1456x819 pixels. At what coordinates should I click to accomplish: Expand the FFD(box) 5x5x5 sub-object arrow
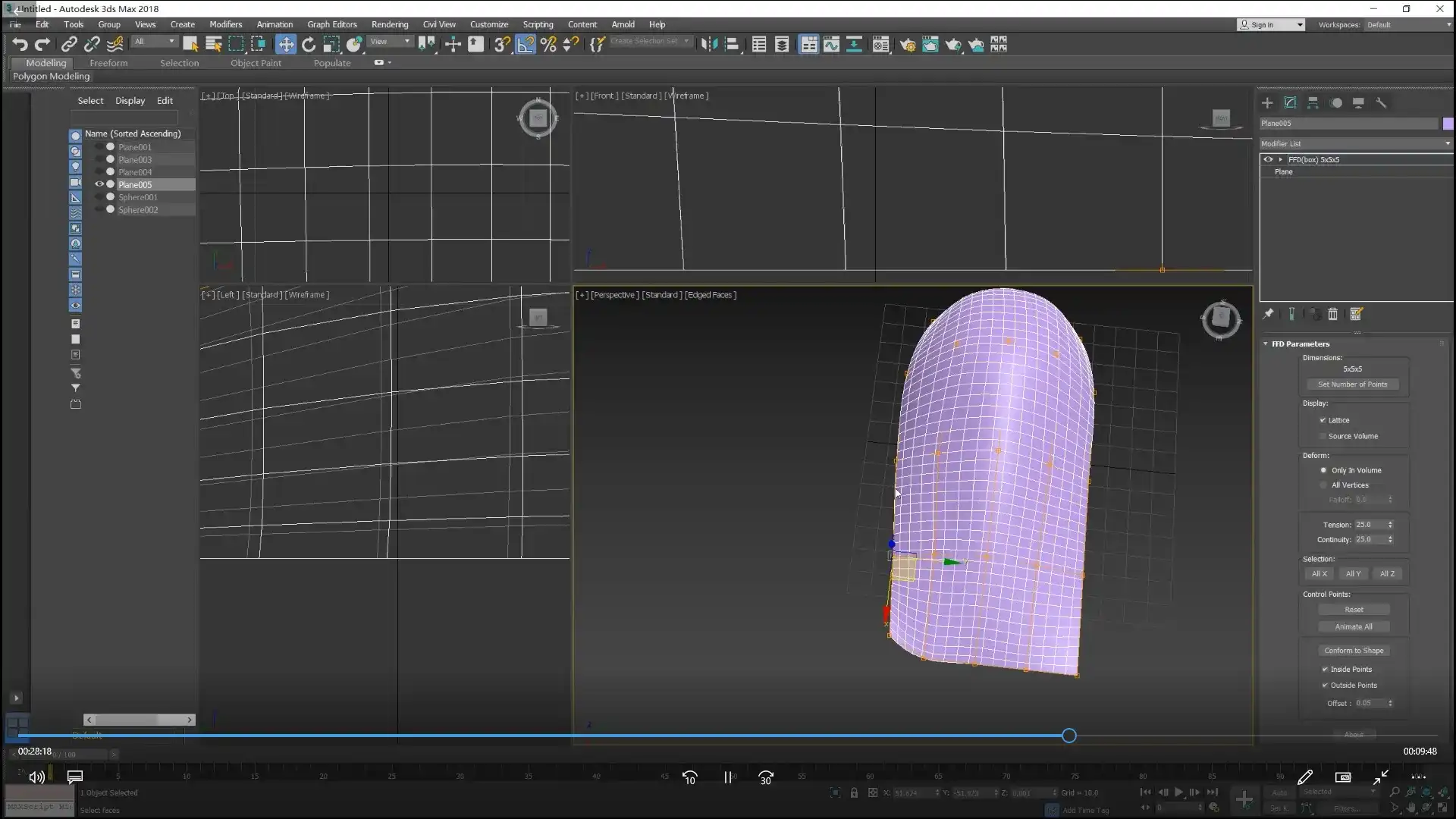pos(1281,159)
